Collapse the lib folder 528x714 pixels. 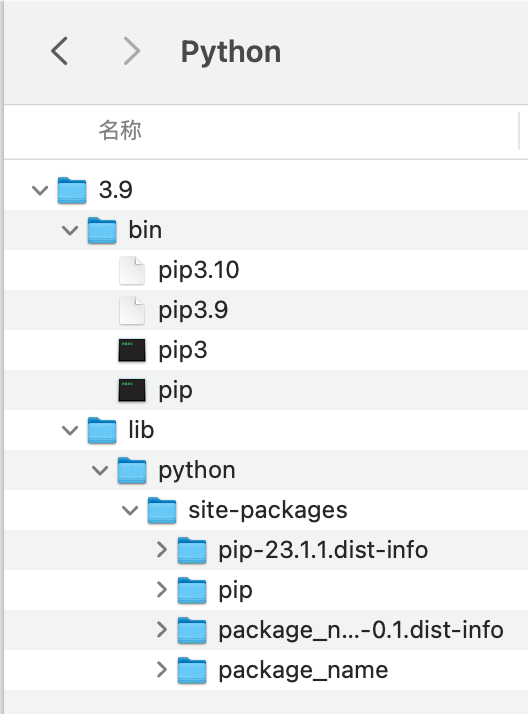tap(70, 430)
